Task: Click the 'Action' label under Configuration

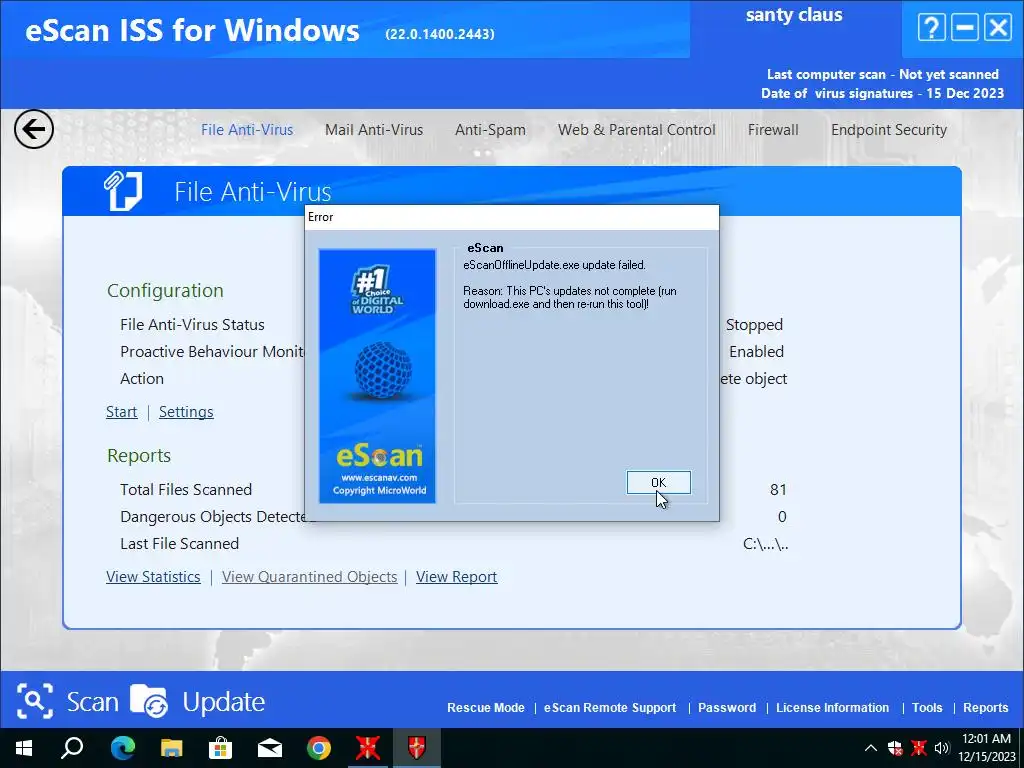Action: tap(142, 379)
